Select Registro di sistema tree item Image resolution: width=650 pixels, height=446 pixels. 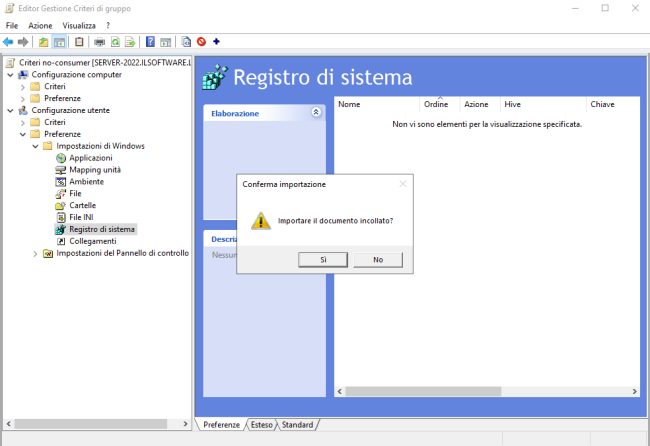tap(102, 229)
